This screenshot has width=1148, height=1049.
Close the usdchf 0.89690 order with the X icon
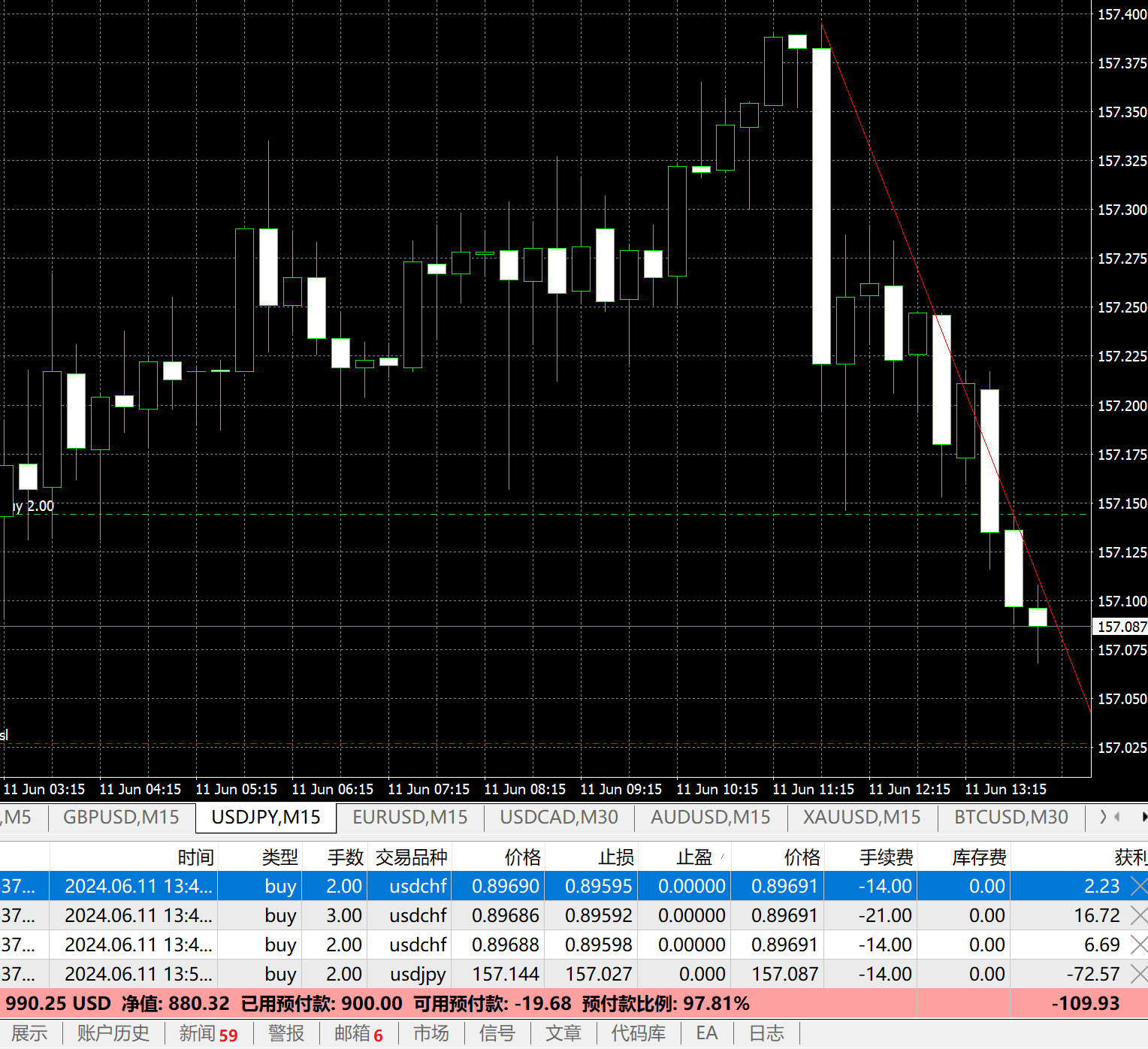click(1139, 886)
